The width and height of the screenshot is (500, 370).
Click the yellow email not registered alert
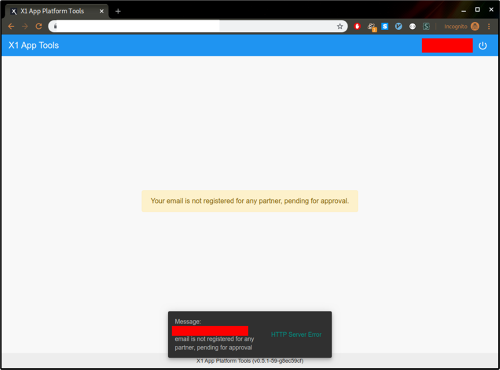(250, 201)
